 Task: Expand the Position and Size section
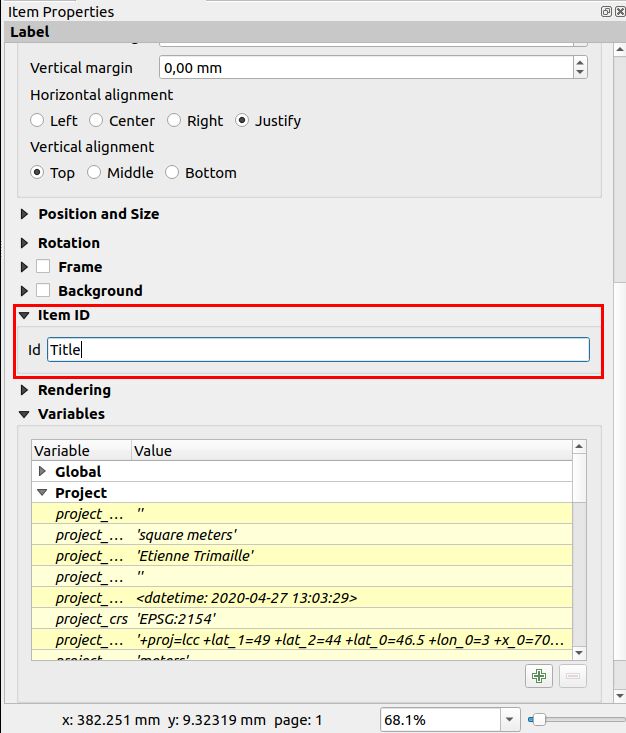coord(24,214)
